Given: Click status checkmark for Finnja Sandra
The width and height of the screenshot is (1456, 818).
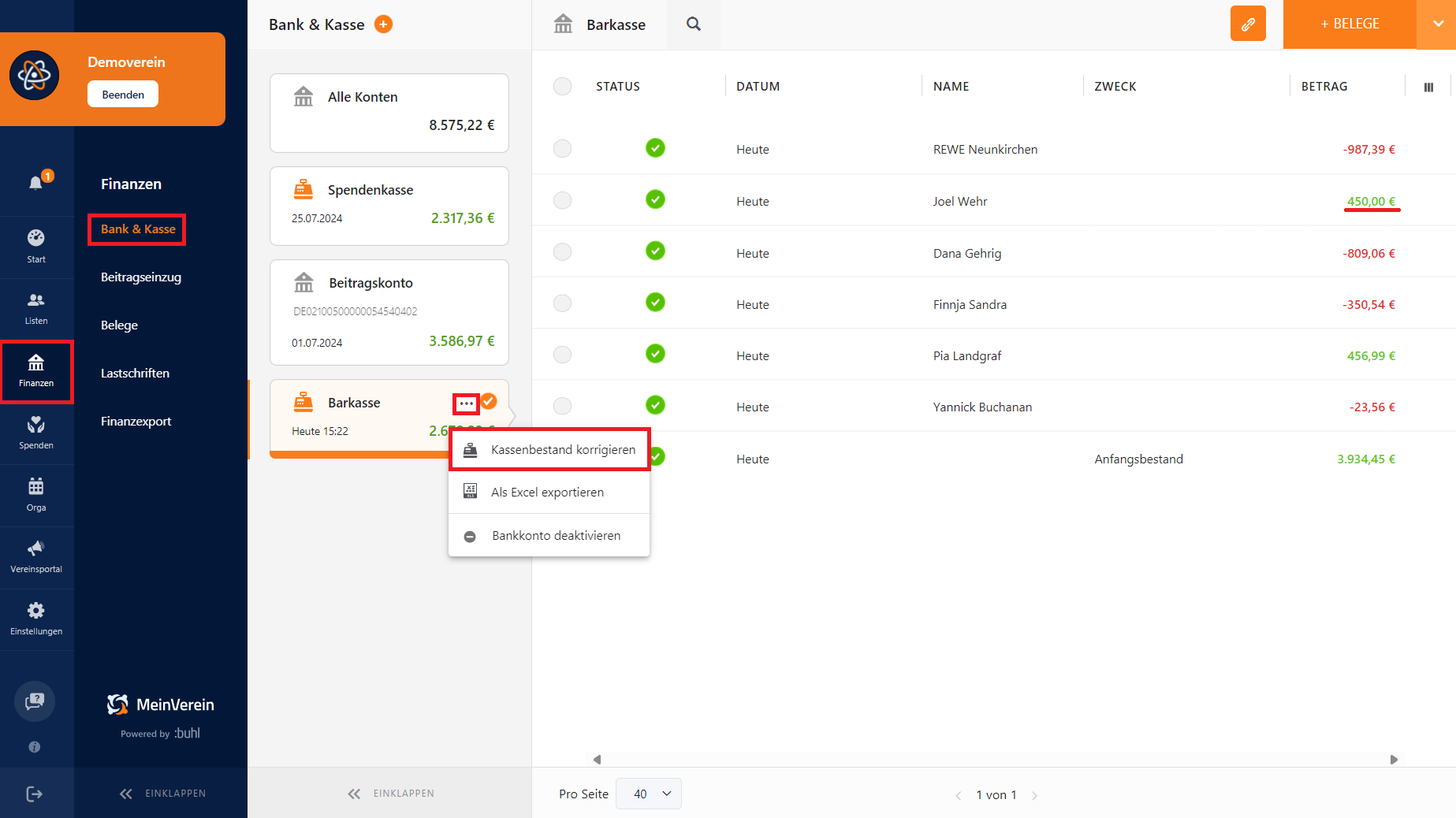Looking at the screenshot, I should [655, 303].
